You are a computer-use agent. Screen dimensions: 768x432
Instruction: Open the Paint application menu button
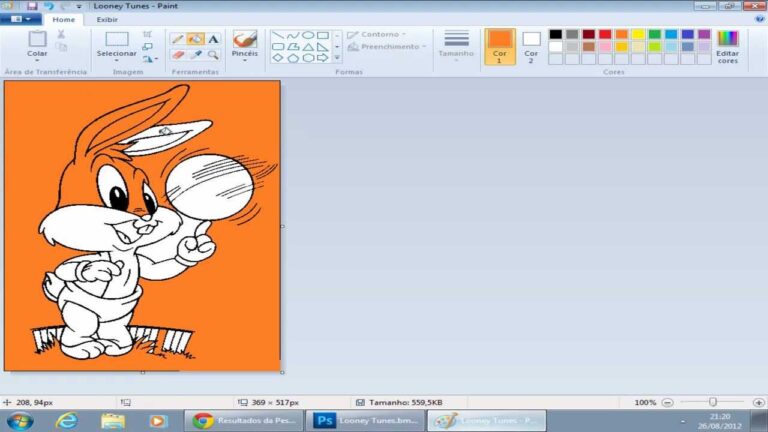click(20, 19)
